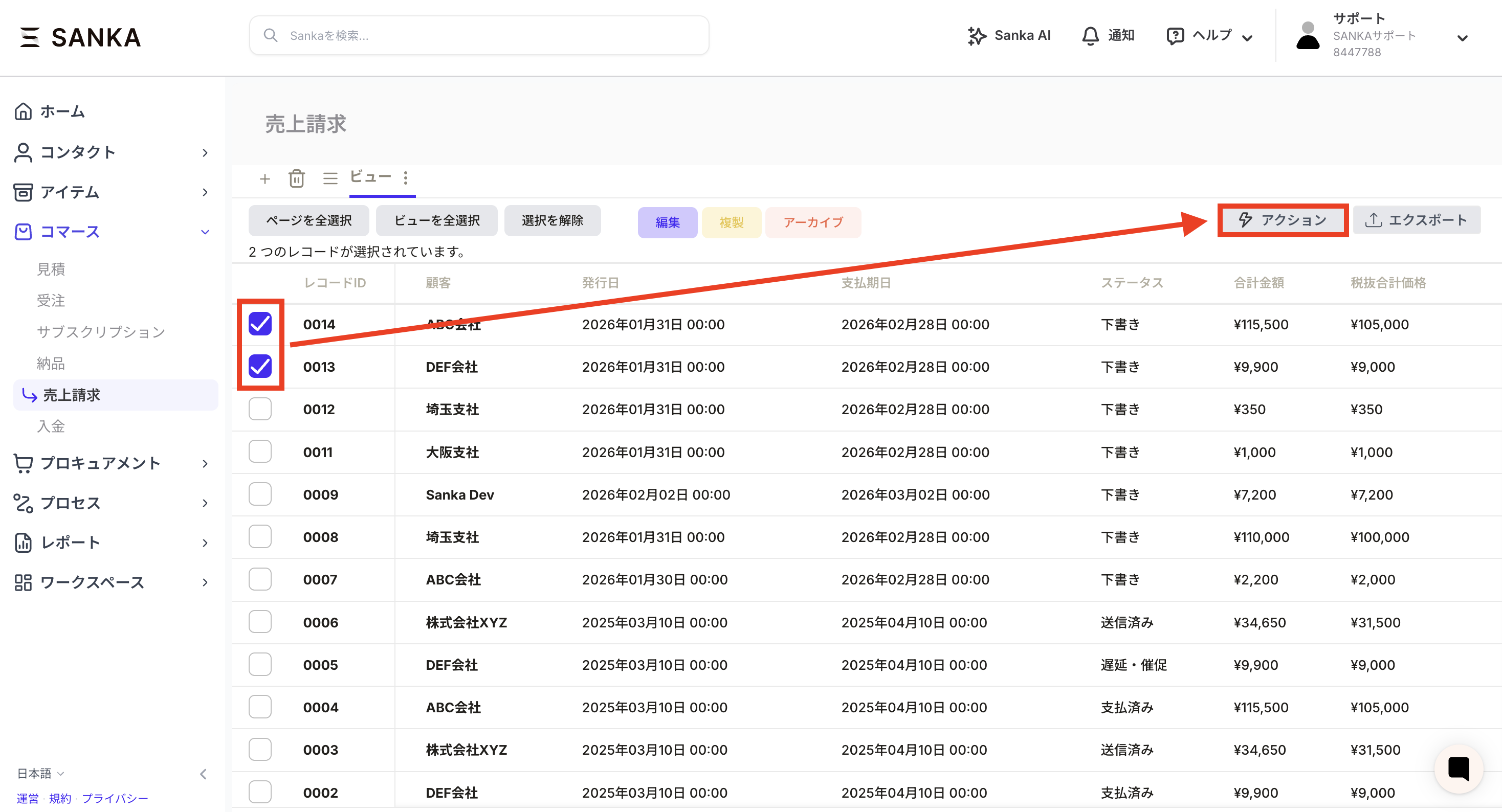Go to ホーム in sidebar
Screen dimensions: 1502x812
pos(62,111)
